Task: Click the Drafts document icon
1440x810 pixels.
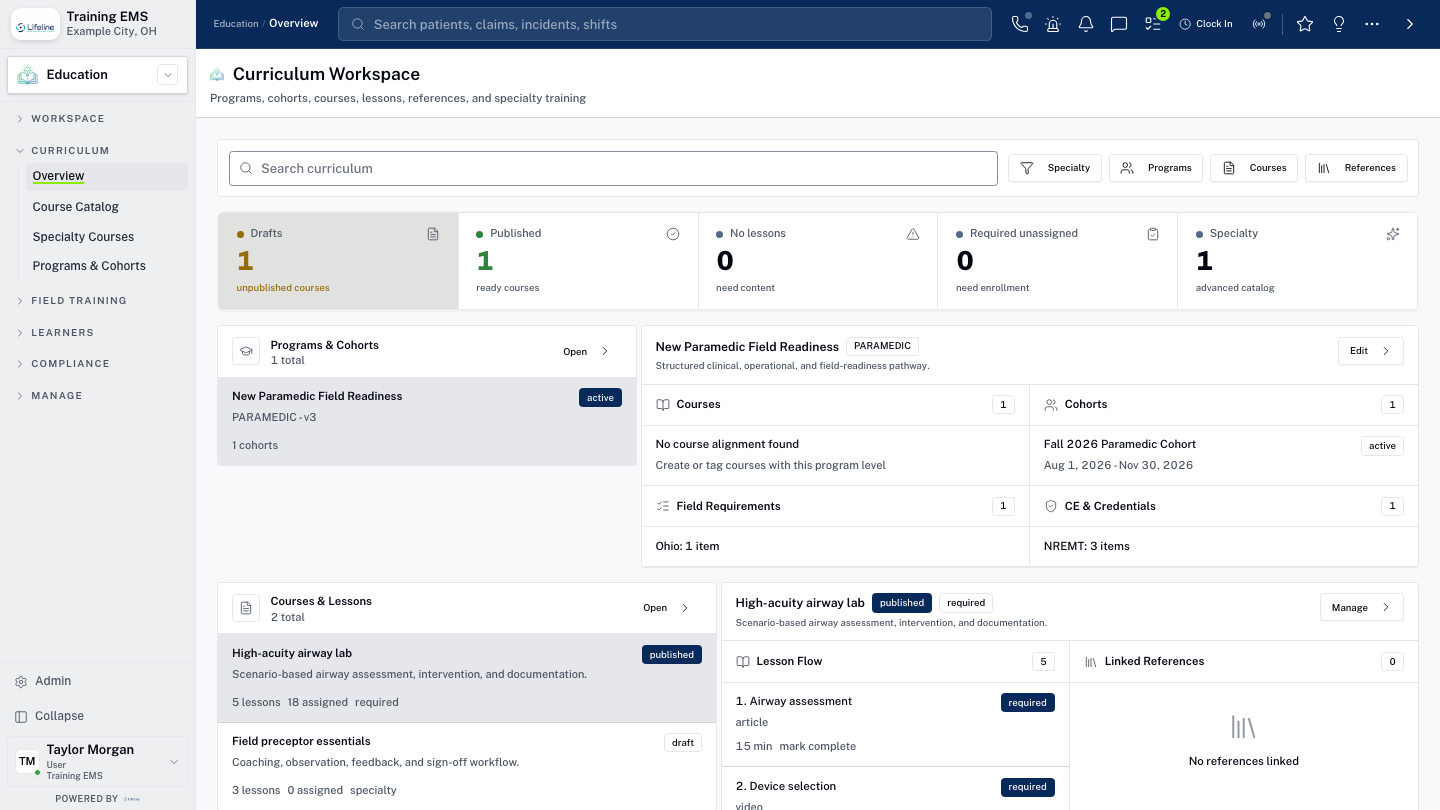Action: point(433,234)
